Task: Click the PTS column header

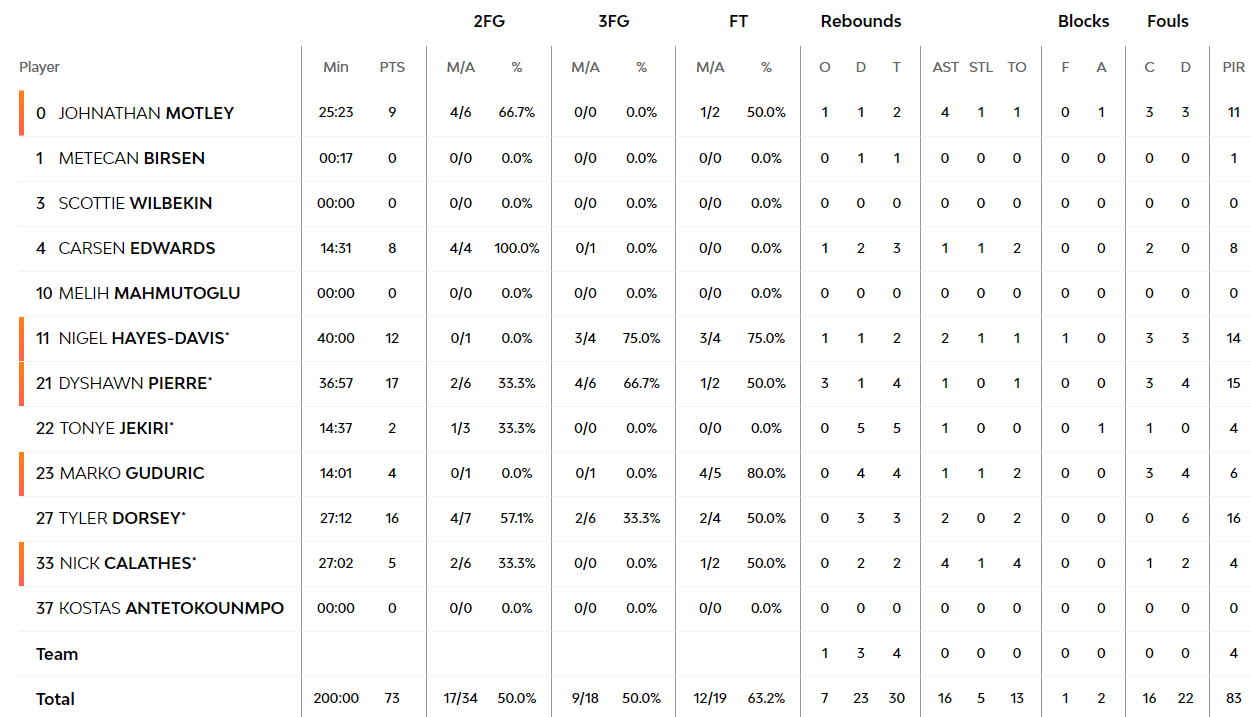Action: [x=392, y=67]
